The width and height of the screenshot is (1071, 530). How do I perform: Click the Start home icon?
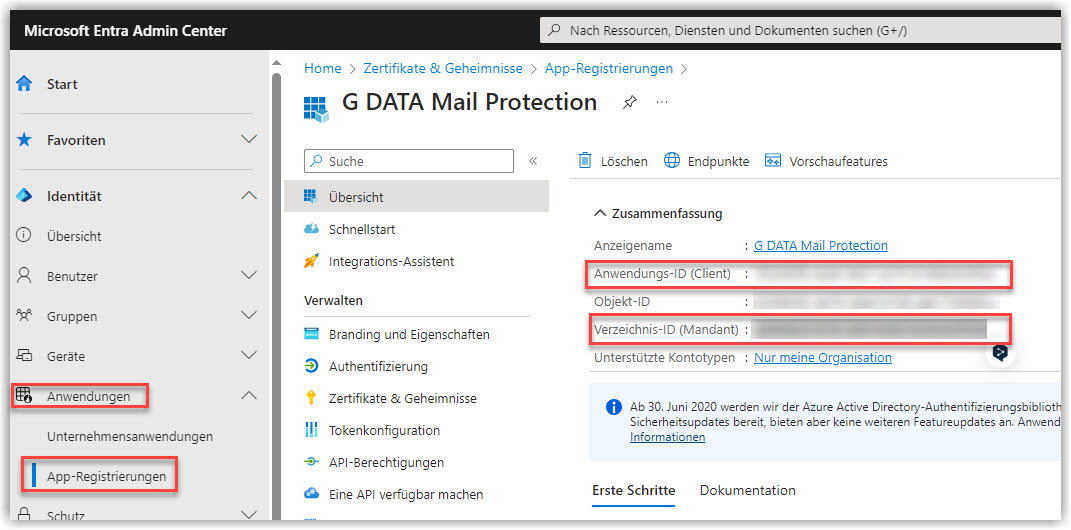(x=24, y=84)
